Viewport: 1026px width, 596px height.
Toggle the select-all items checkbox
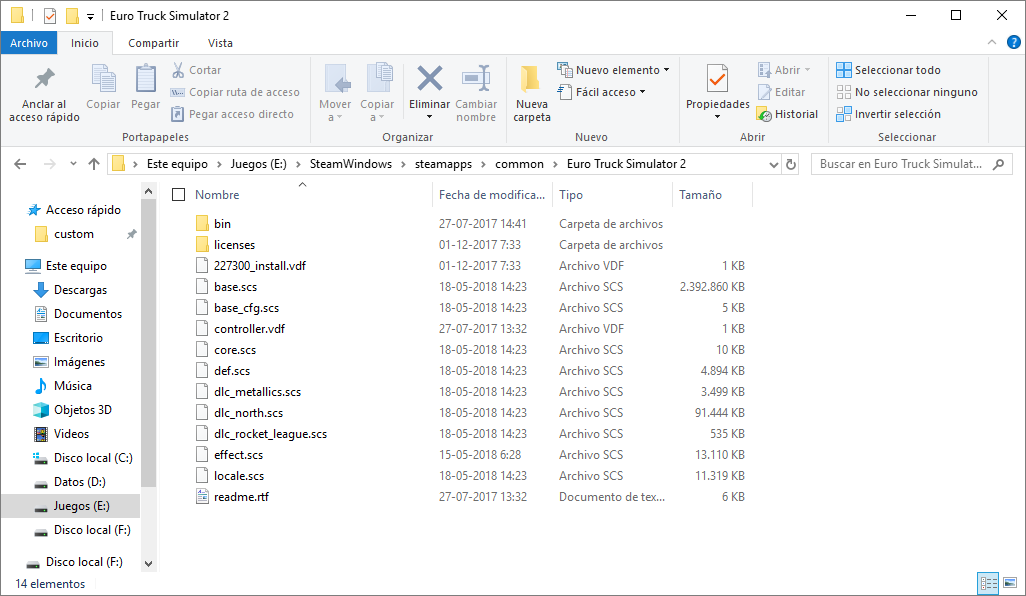click(x=179, y=194)
